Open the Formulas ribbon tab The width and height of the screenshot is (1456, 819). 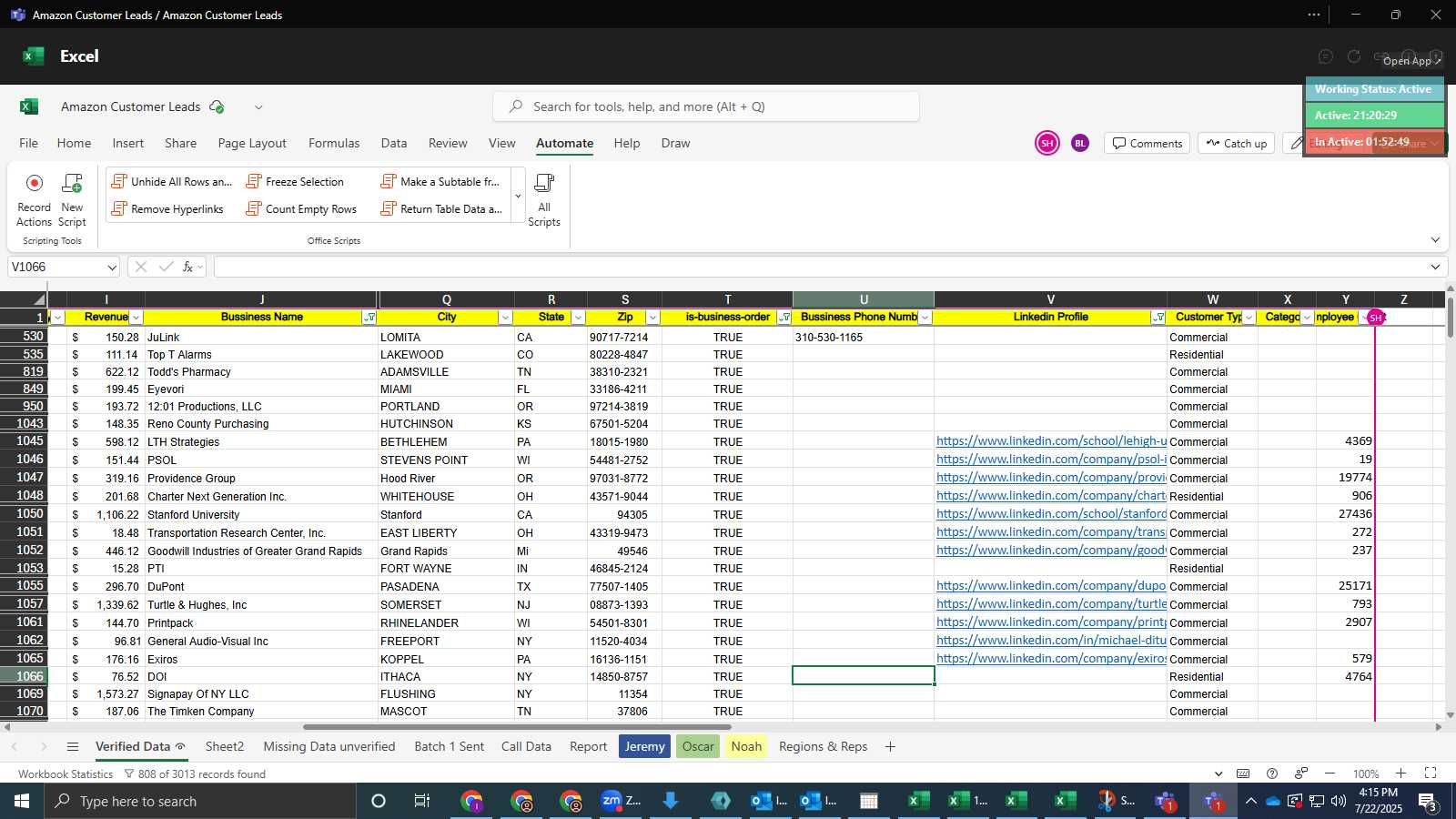pyautogui.click(x=334, y=143)
